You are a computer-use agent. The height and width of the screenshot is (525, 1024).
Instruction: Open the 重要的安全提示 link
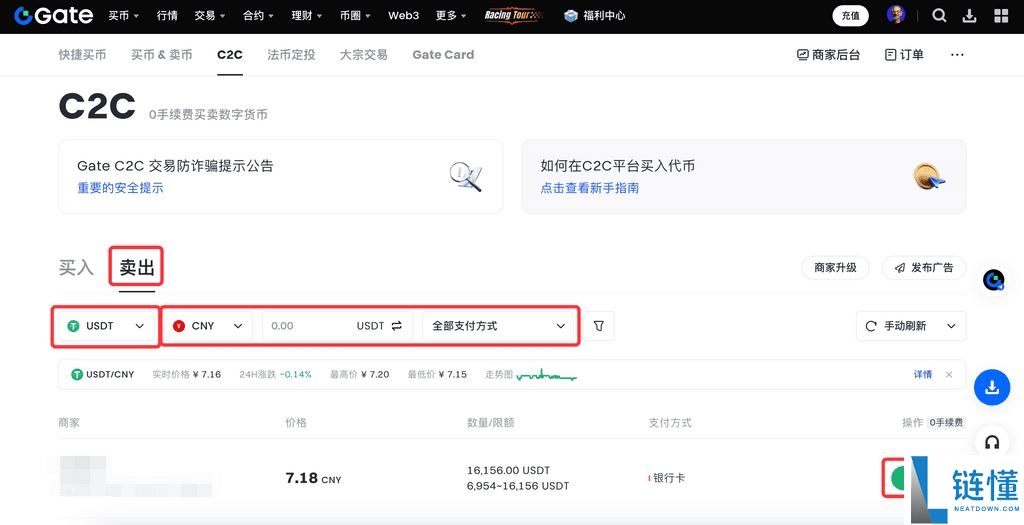point(120,188)
